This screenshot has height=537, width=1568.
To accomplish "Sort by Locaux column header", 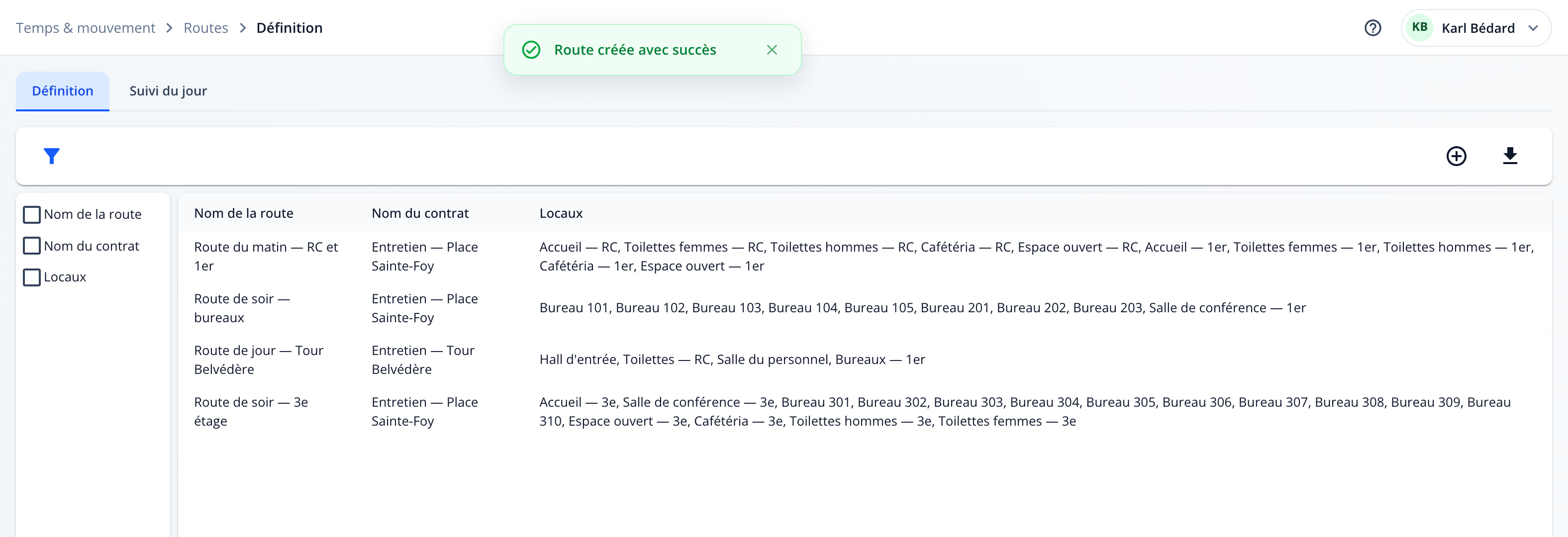I will tap(561, 213).
